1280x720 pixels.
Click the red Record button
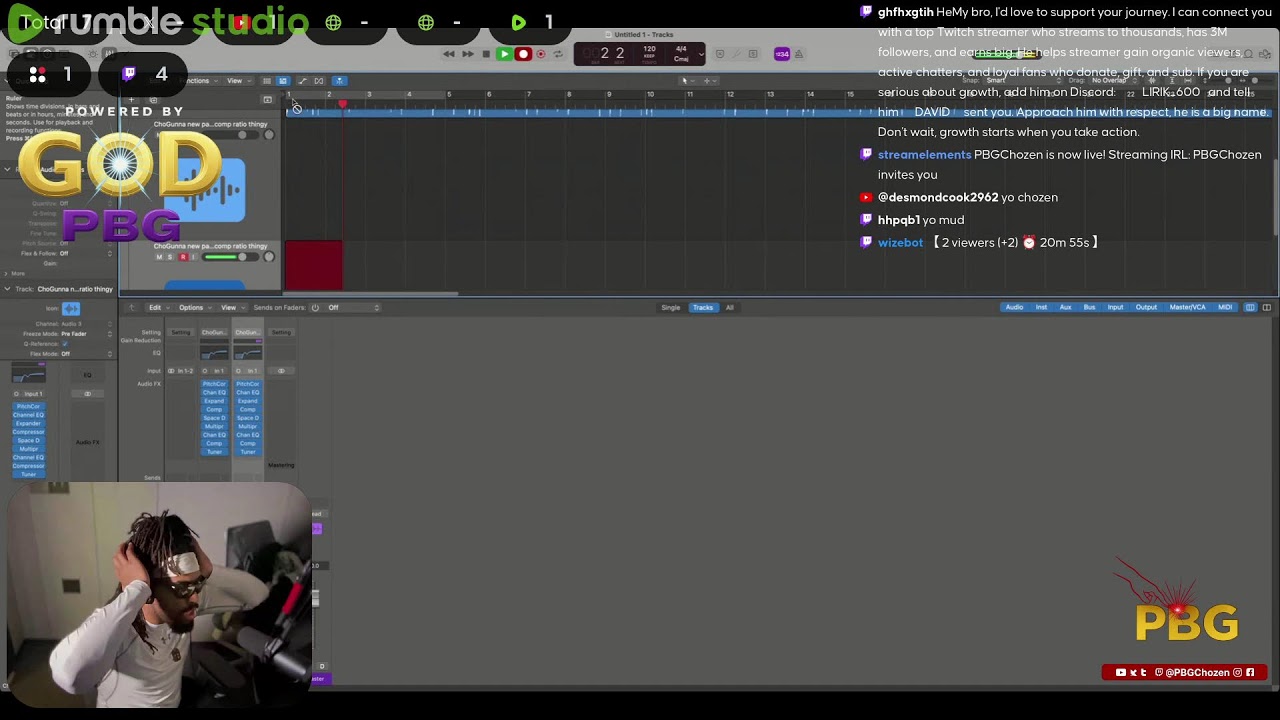(x=523, y=54)
